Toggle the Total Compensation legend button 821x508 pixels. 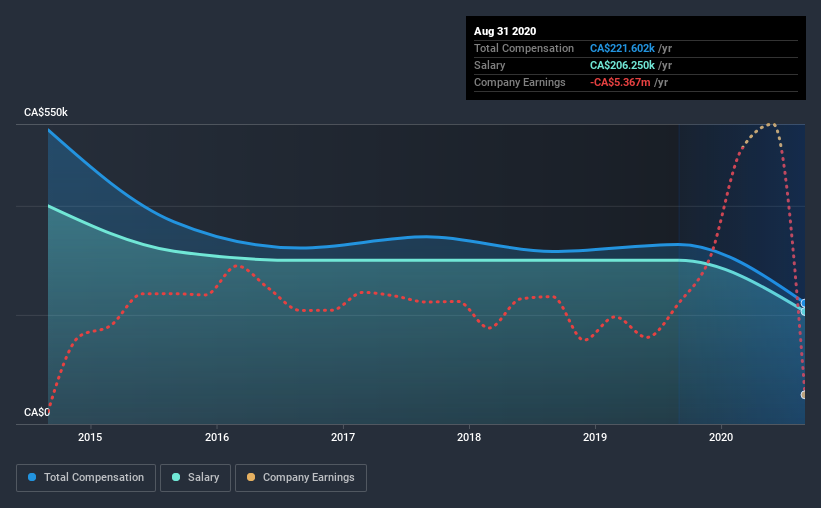tap(86, 478)
